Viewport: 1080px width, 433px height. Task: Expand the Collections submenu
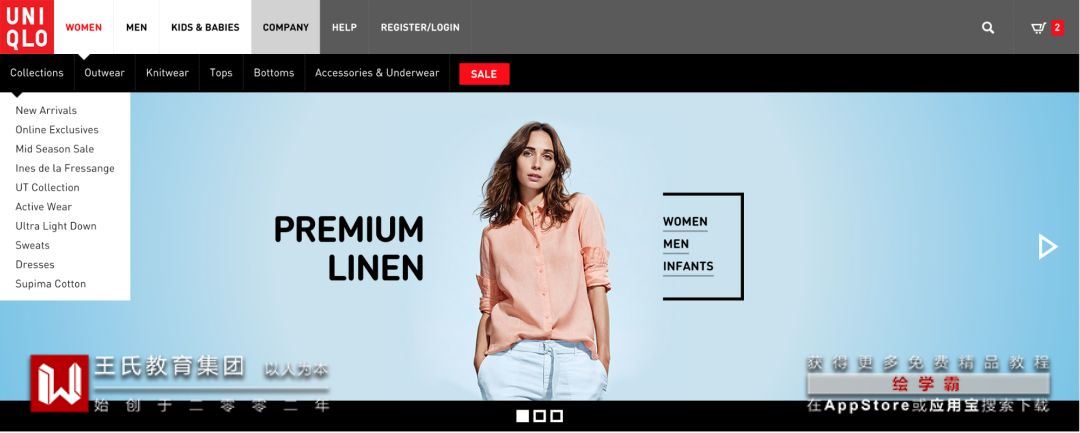[37, 73]
